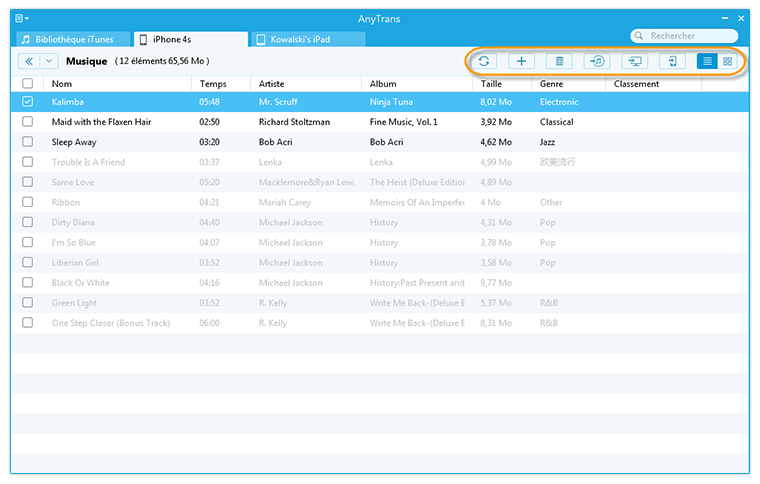This screenshot has width=760, height=484.
Task: Switch to Kowalski's iPad tab
Action: point(308,39)
